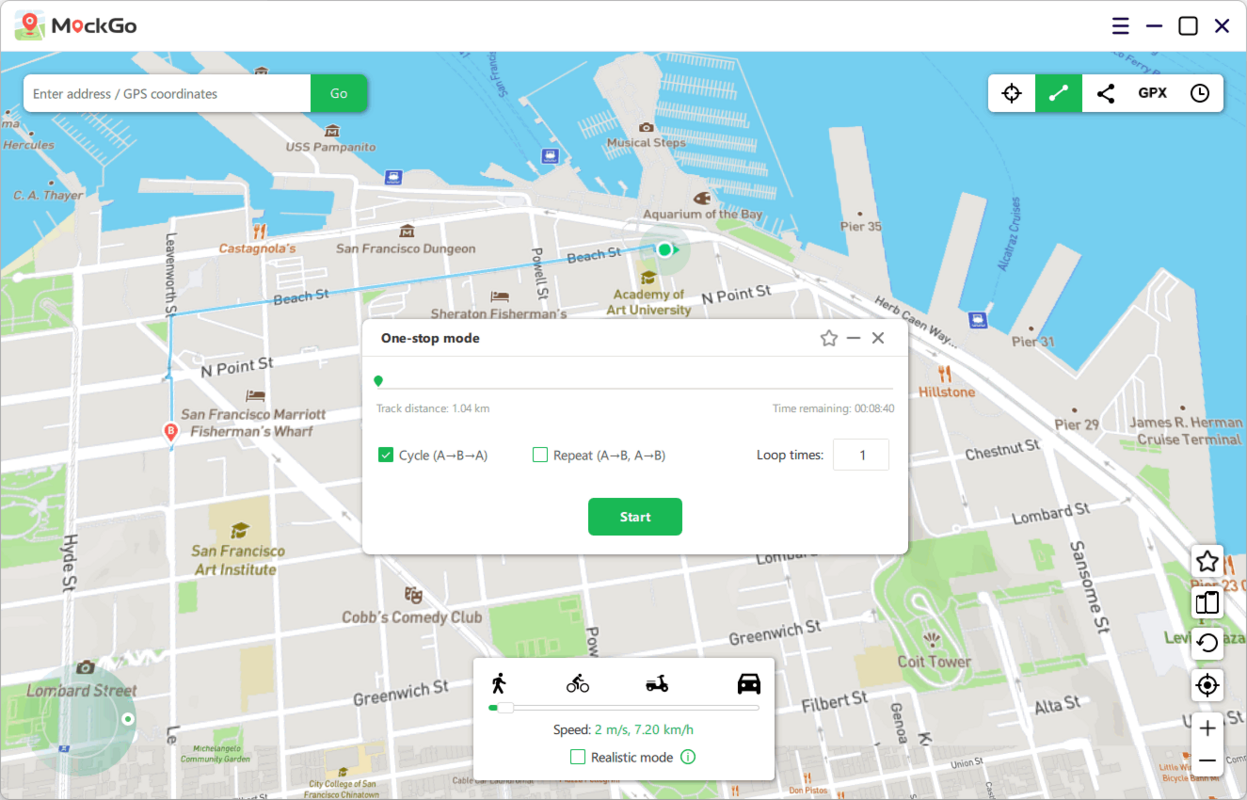
Task: Click the favorites star on map sidebar
Action: pyautogui.click(x=1207, y=561)
